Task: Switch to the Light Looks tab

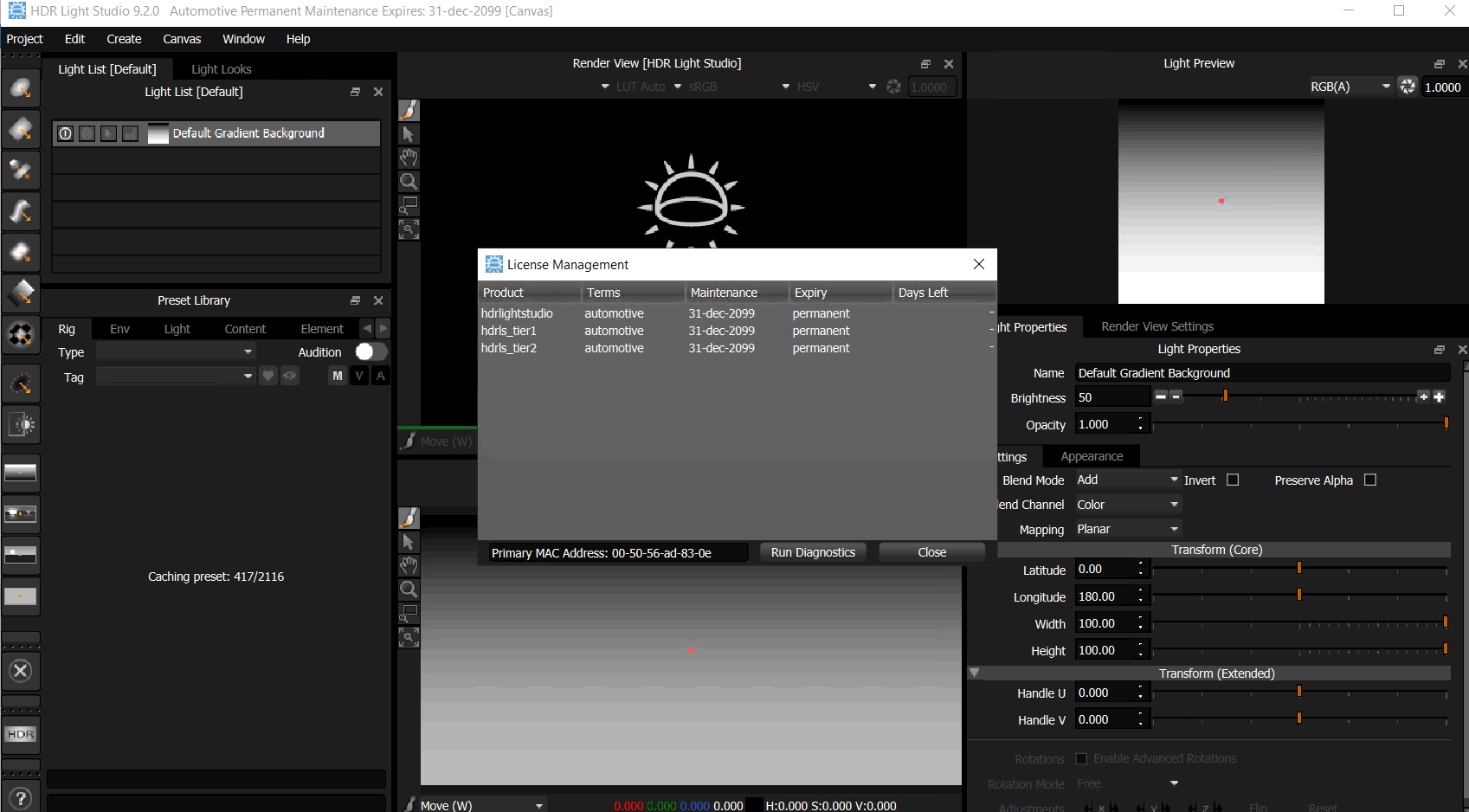Action: [x=221, y=69]
